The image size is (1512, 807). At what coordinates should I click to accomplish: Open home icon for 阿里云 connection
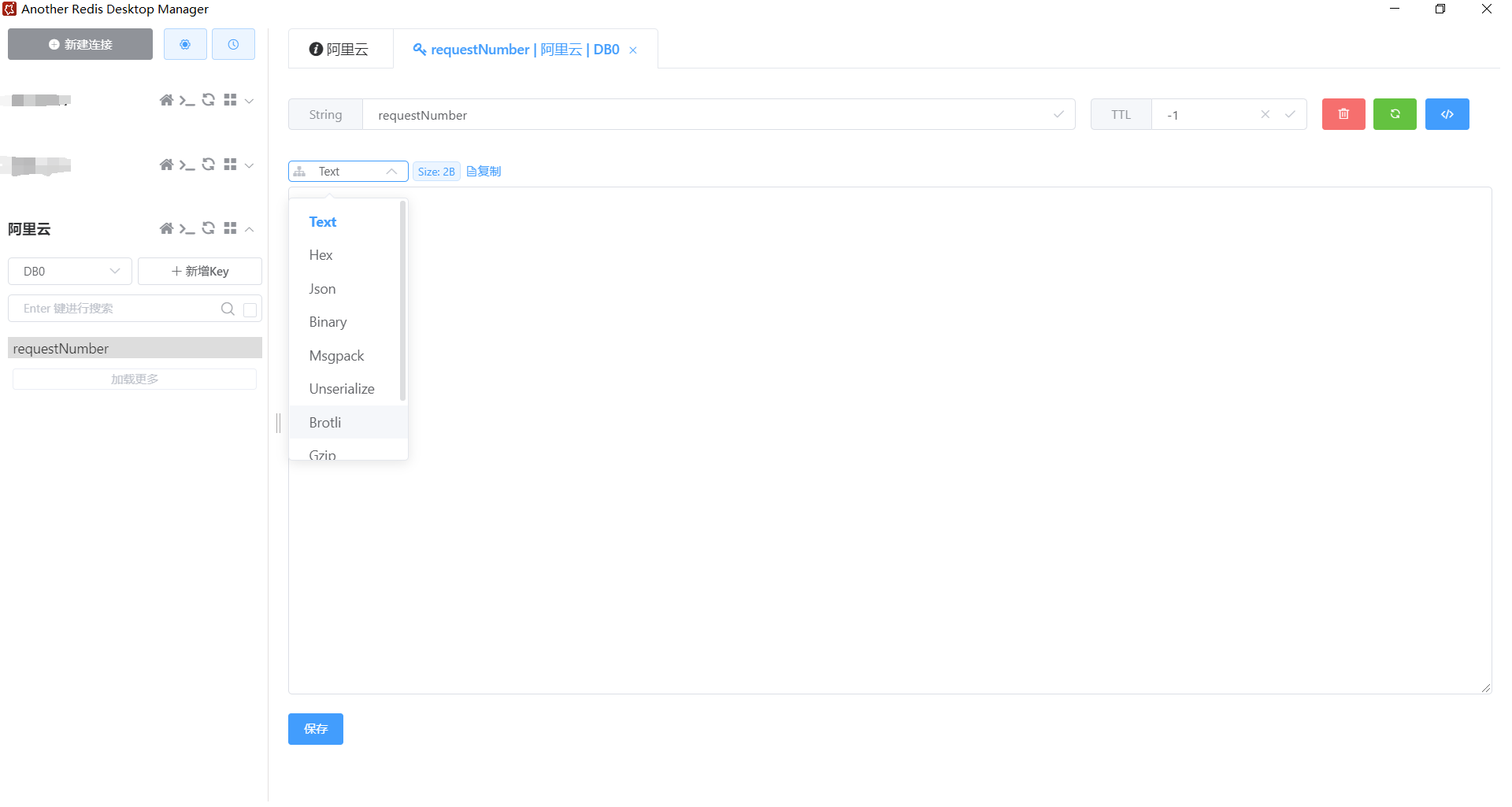166,228
